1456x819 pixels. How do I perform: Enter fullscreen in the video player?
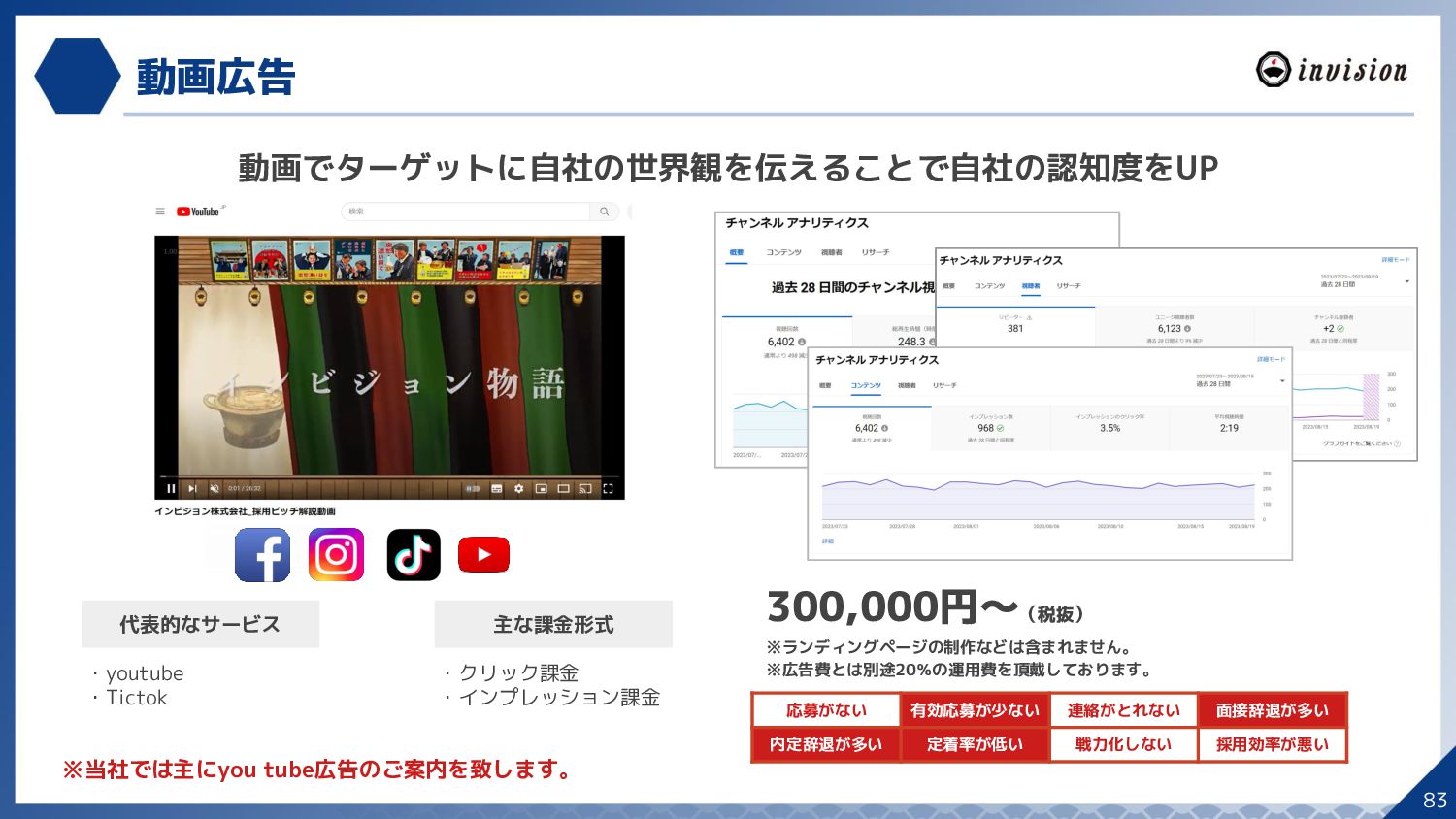(608, 489)
